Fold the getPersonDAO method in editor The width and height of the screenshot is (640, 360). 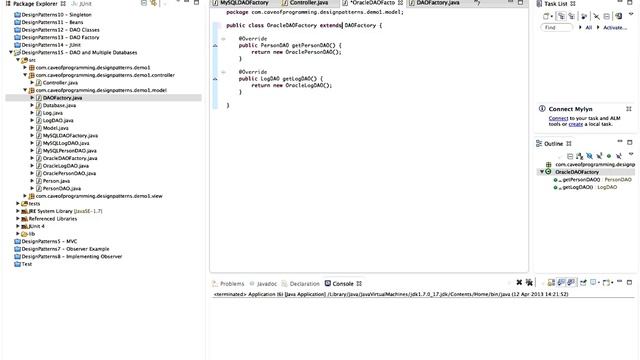[x=223, y=39]
